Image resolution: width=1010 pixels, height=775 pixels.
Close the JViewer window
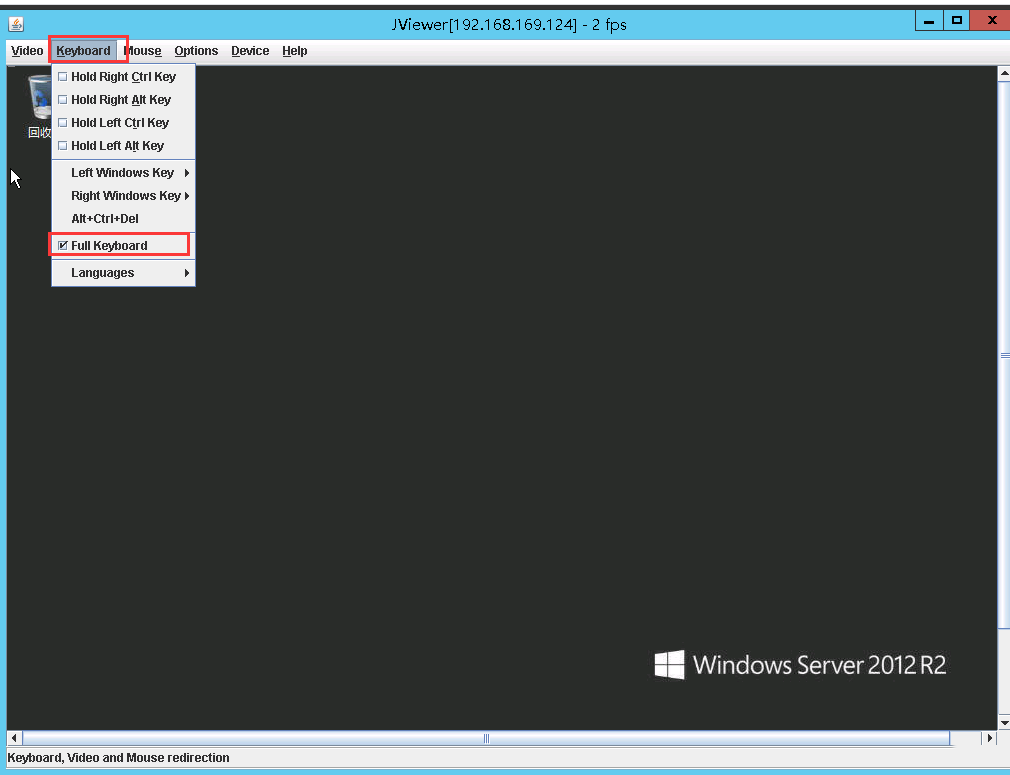992,21
